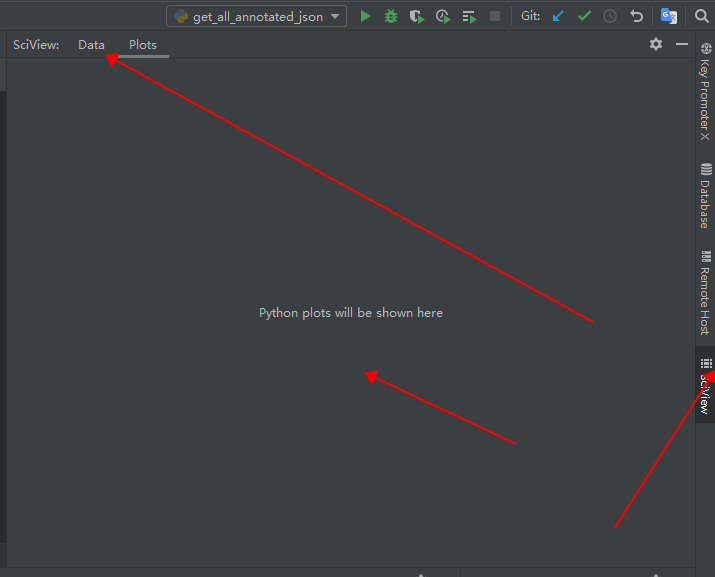Rollback changes with the undo arrow

tap(636, 16)
